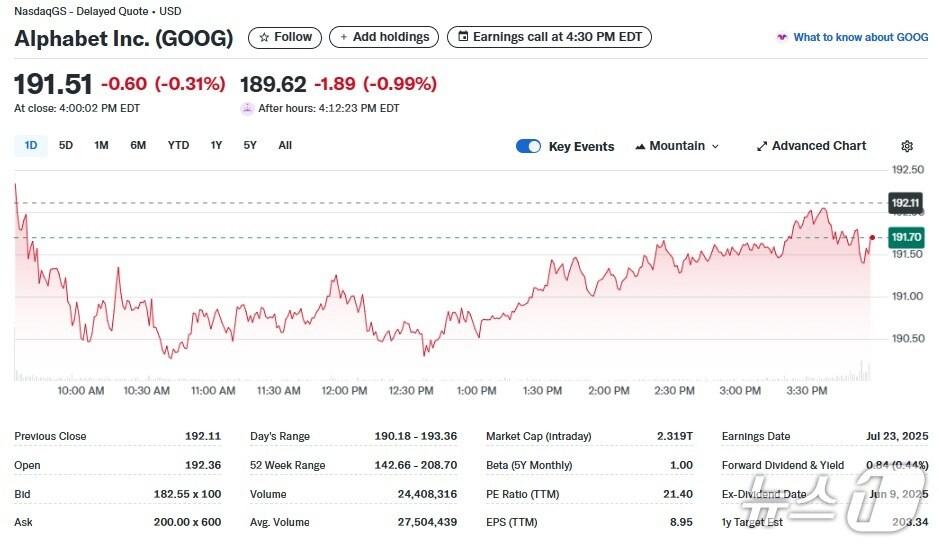Switch to the 5D time range
Image resolution: width=939 pixels, height=546 pixels.
click(x=66, y=145)
